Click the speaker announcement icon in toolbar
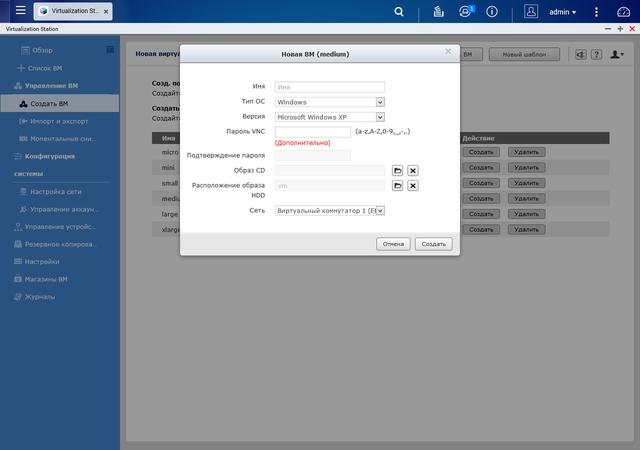 [x=580, y=54]
